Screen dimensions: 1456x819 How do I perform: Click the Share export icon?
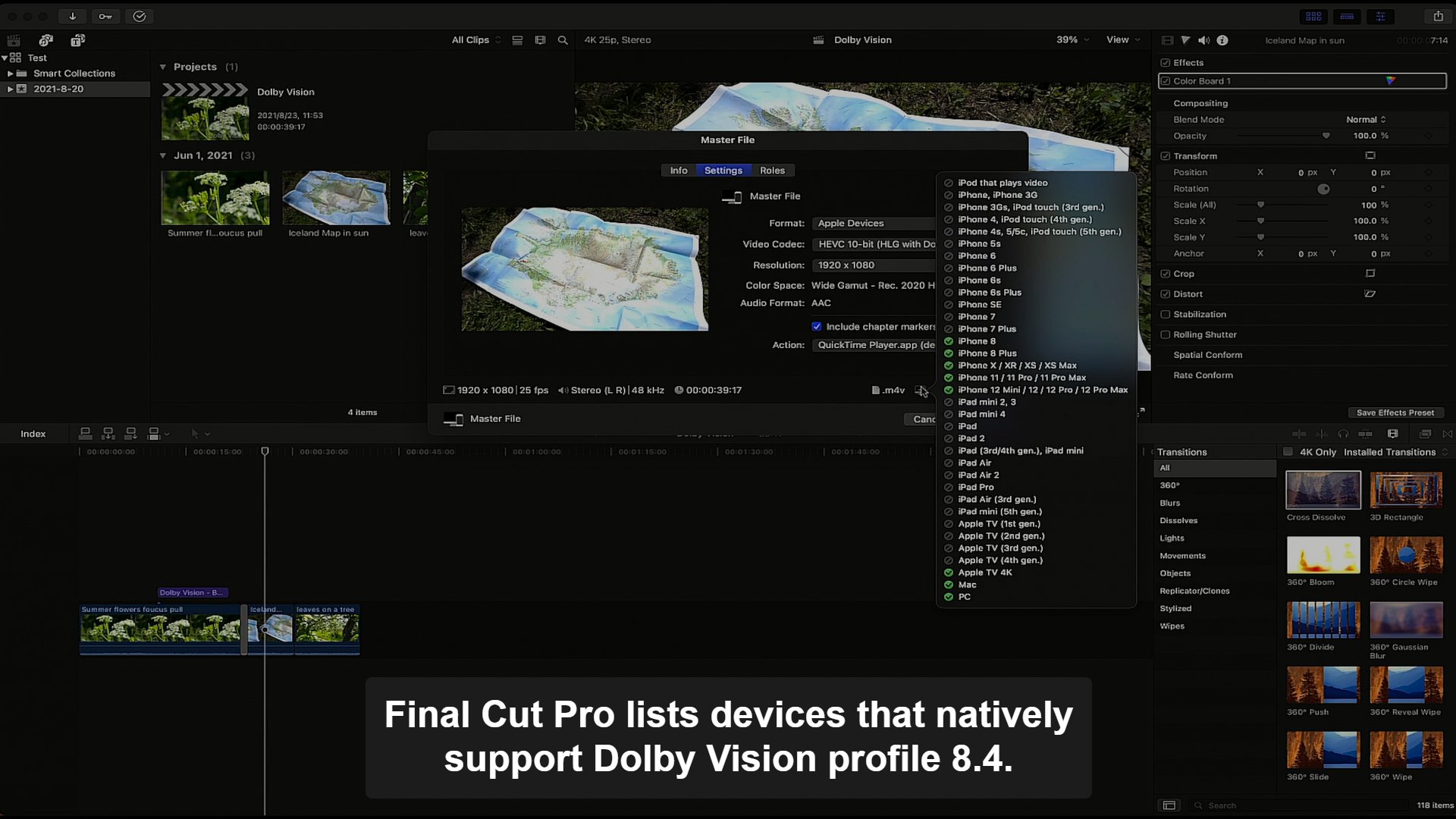[x=1438, y=16]
